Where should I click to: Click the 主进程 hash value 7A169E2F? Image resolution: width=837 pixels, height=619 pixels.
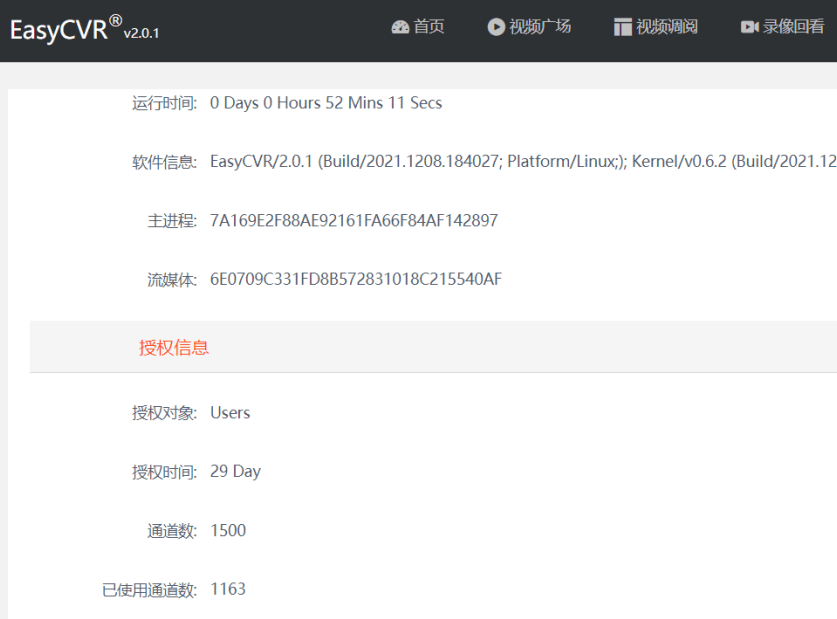pos(354,220)
